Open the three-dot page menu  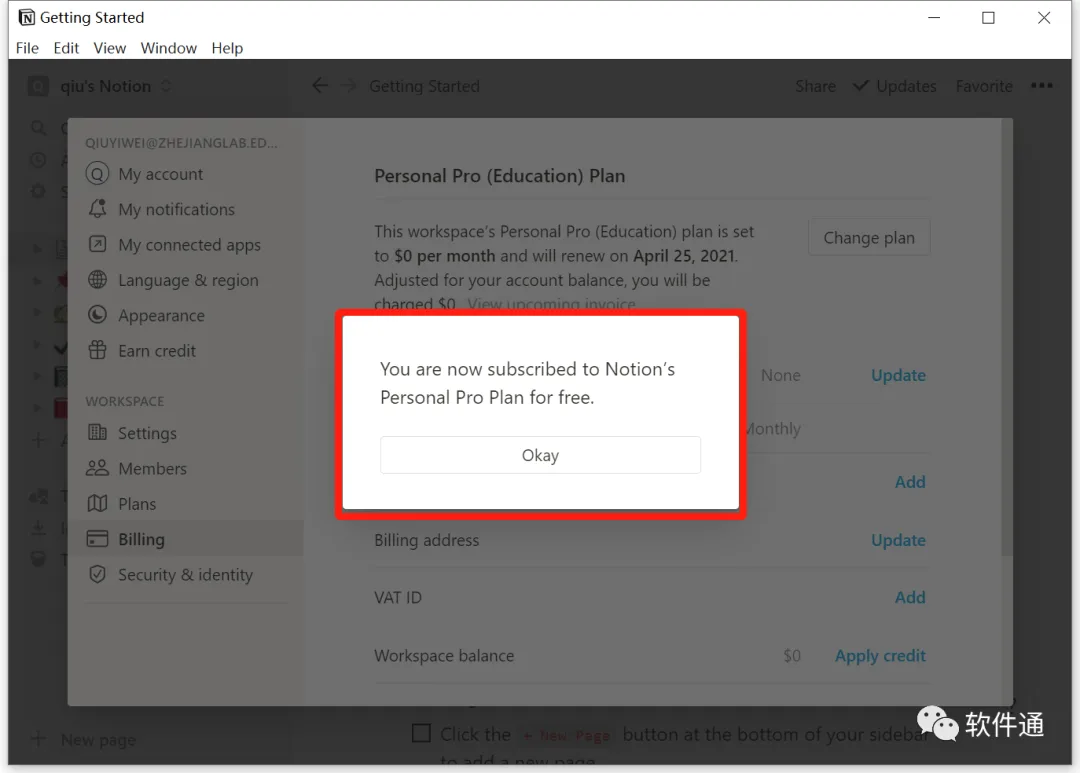tap(1041, 85)
